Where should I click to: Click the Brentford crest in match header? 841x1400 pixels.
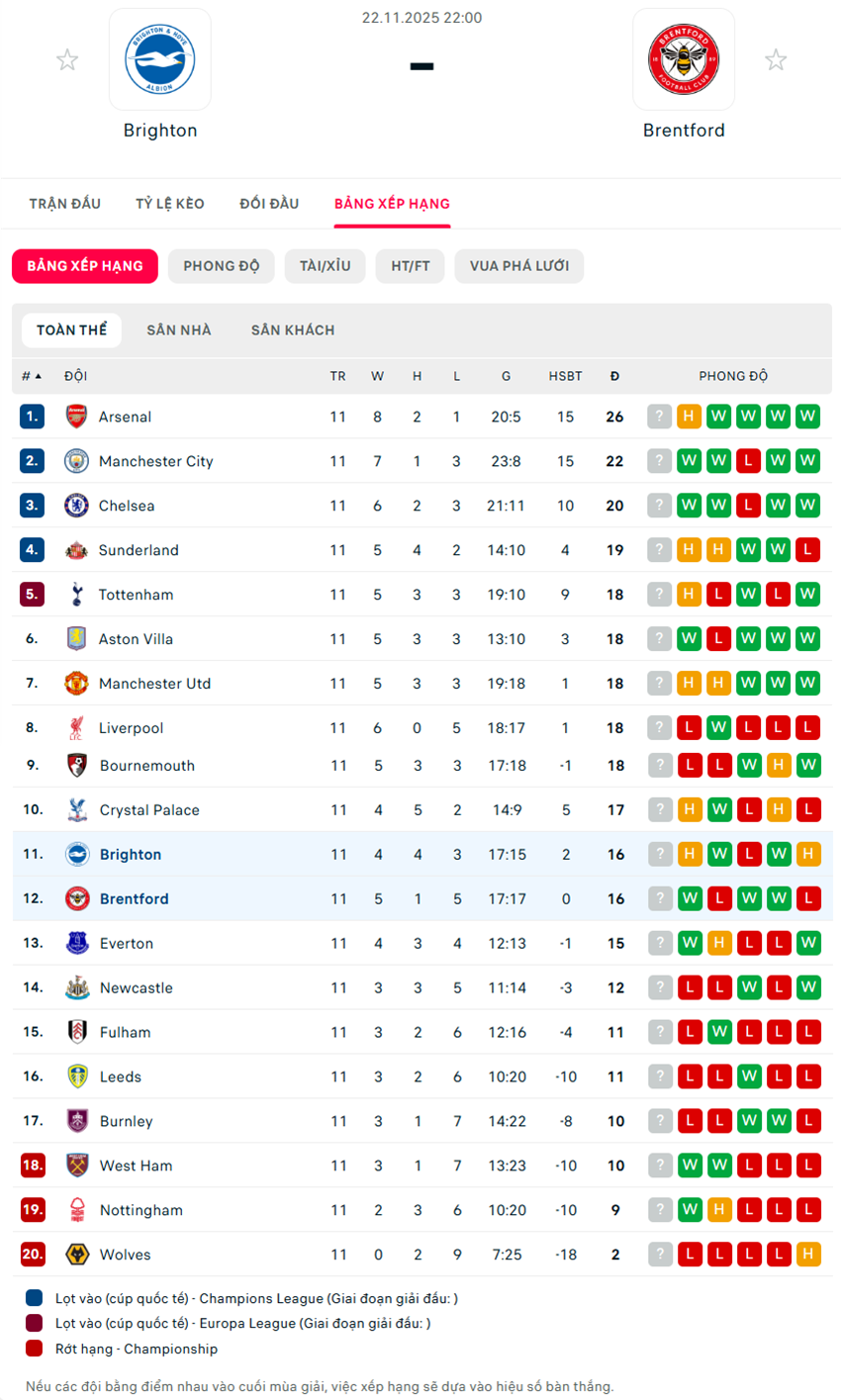tap(683, 59)
